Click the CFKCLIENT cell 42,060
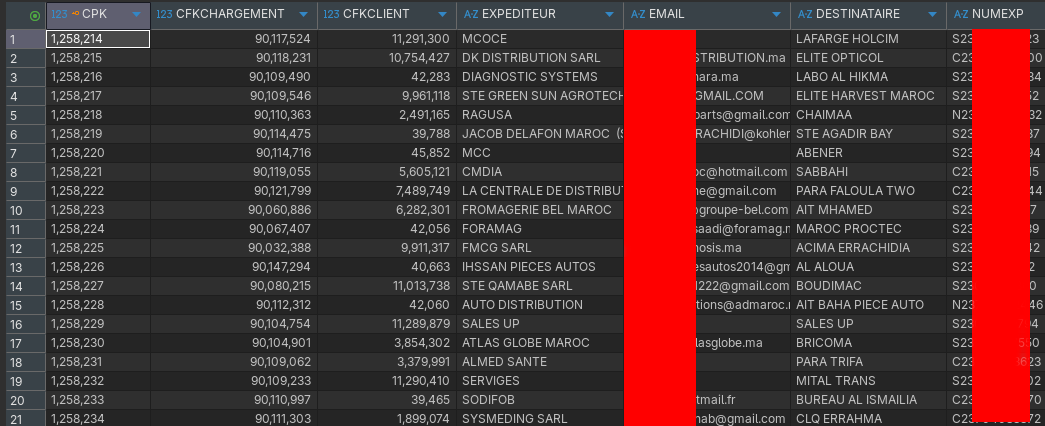 click(x=387, y=305)
